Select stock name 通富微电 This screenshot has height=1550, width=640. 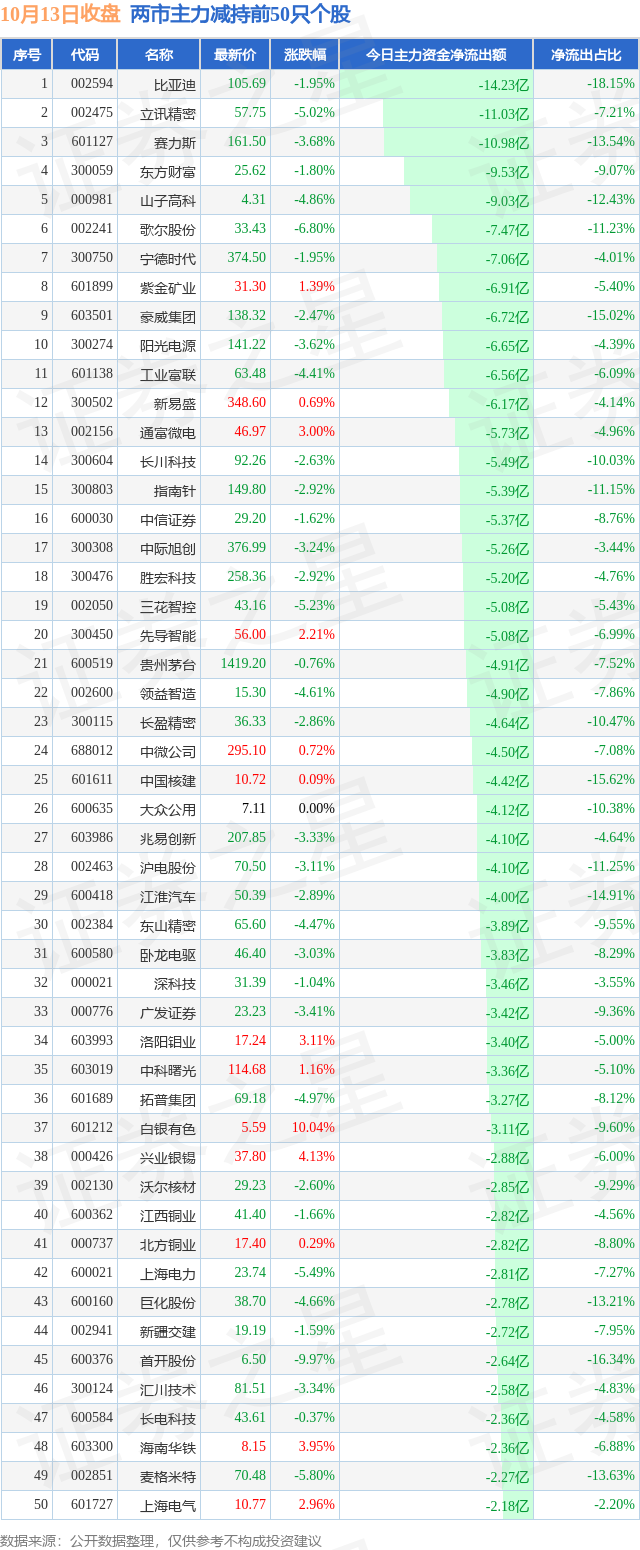point(168,433)
